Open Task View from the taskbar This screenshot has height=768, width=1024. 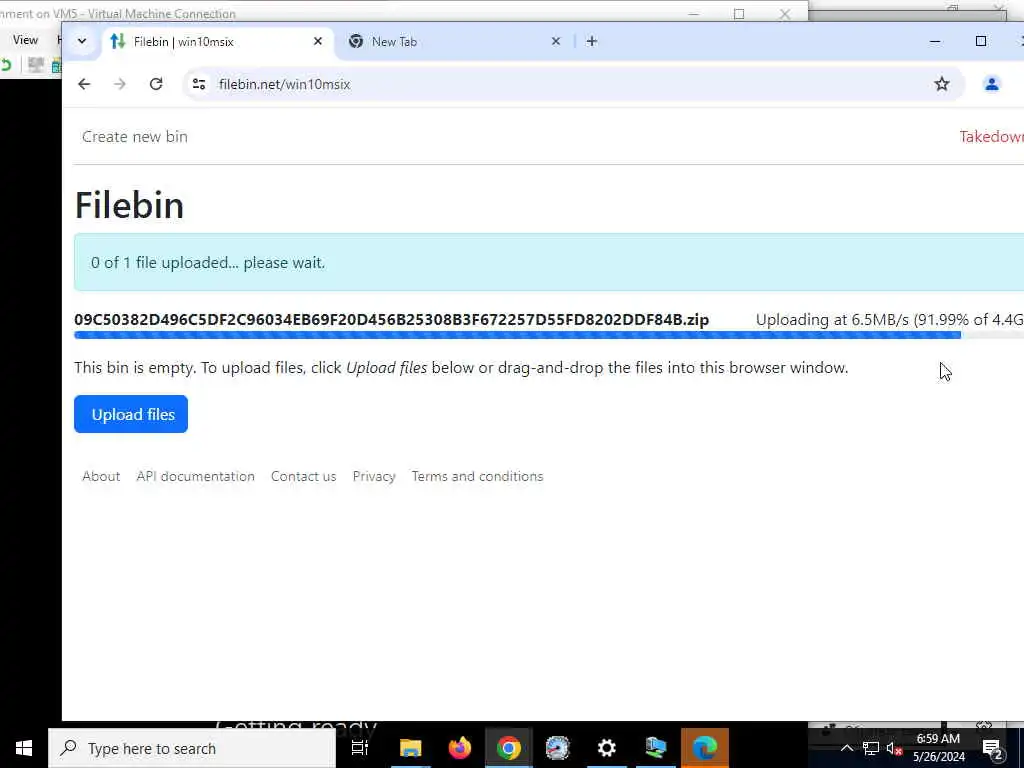coord(360,748)
